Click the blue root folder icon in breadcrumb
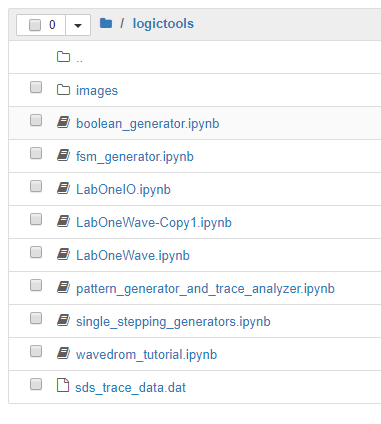Viewport: 381px width, 424px height. tap(106, 23)
